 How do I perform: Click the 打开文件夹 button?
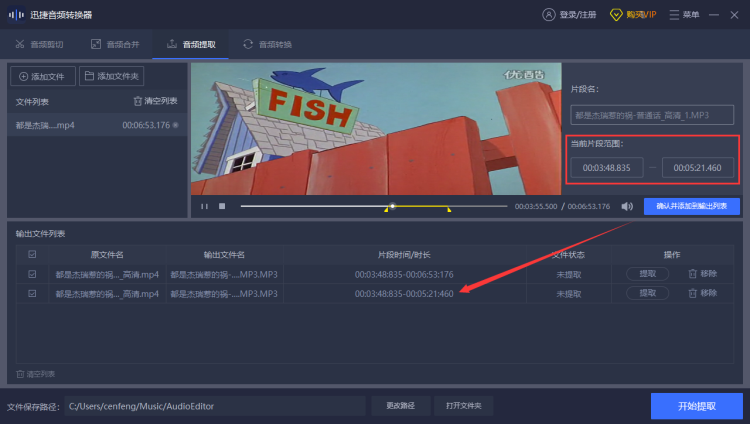coord(463,406)
